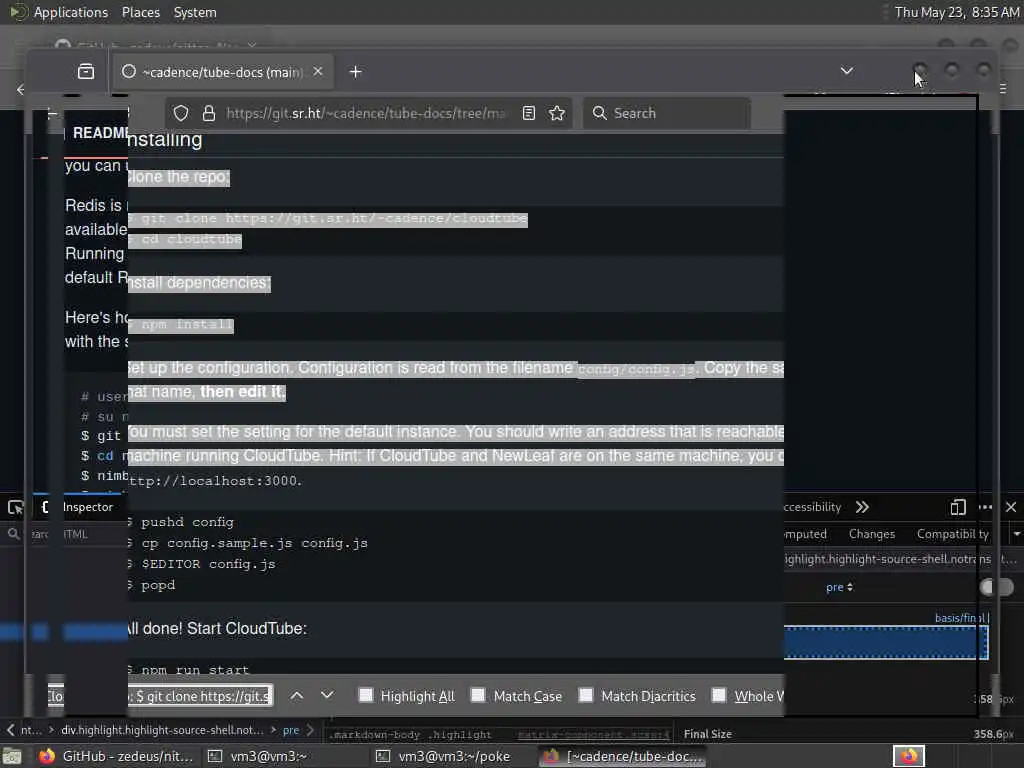Click the site security padlock icon
The width and height of the screenshot is (1024, 768).
click(x=208, y=113)
